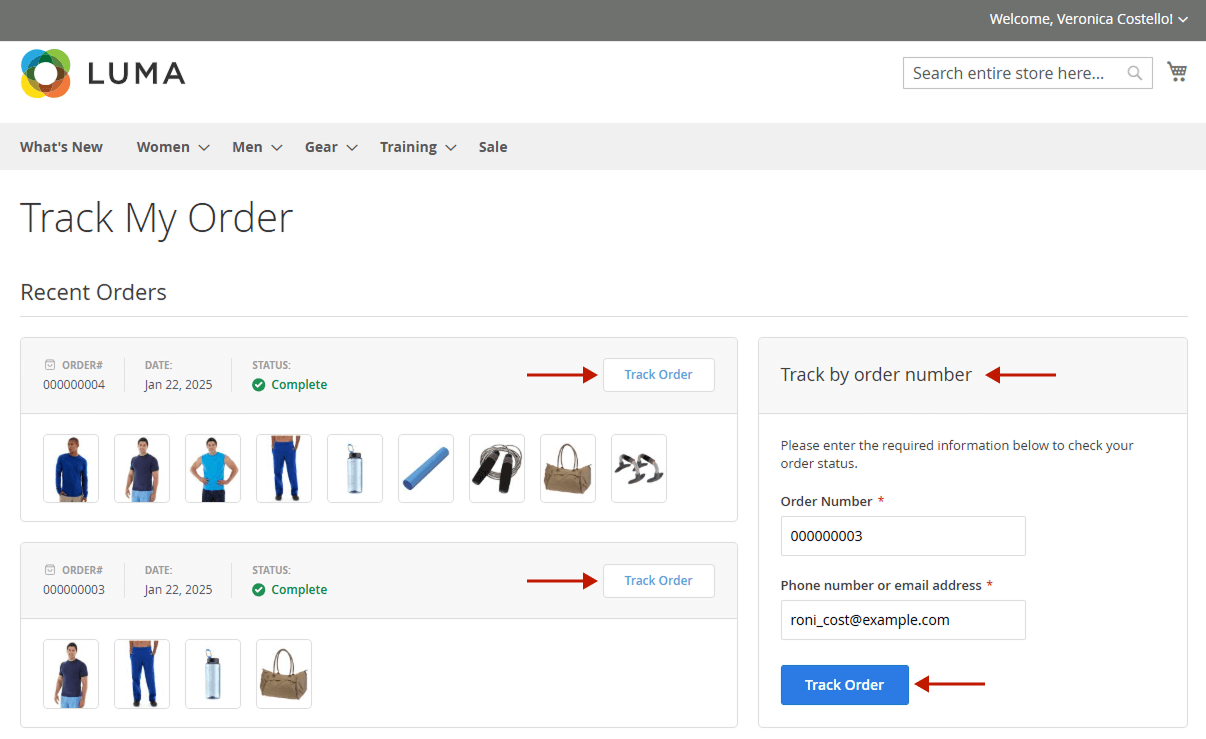The width and height of the screenshot is (1206, 739).
Task: Click the Jan 22, 2025 date of order 000000003
Action: (x=178, y=590)
